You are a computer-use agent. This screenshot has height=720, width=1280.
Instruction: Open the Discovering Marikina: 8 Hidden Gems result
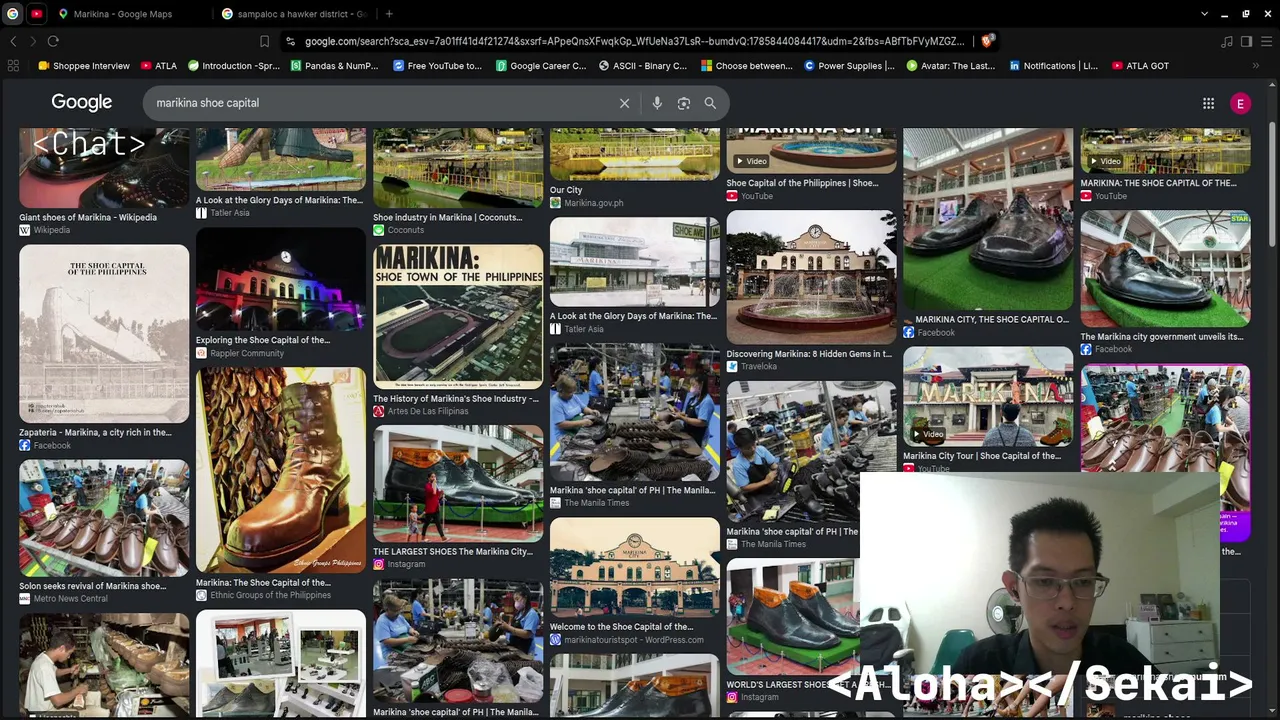click(x=809, y=354)
